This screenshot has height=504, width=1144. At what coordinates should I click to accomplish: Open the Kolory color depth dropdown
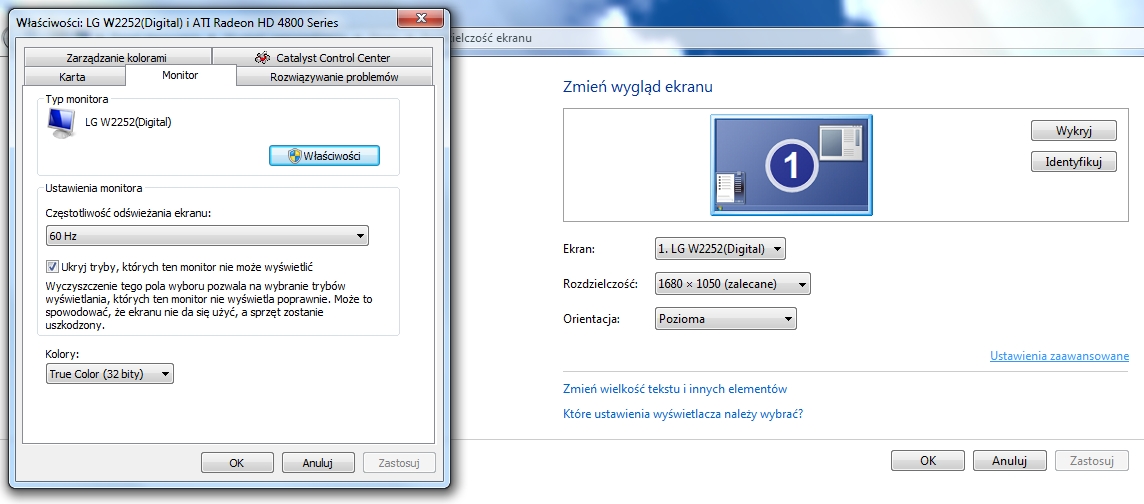(x=109, y=374)
